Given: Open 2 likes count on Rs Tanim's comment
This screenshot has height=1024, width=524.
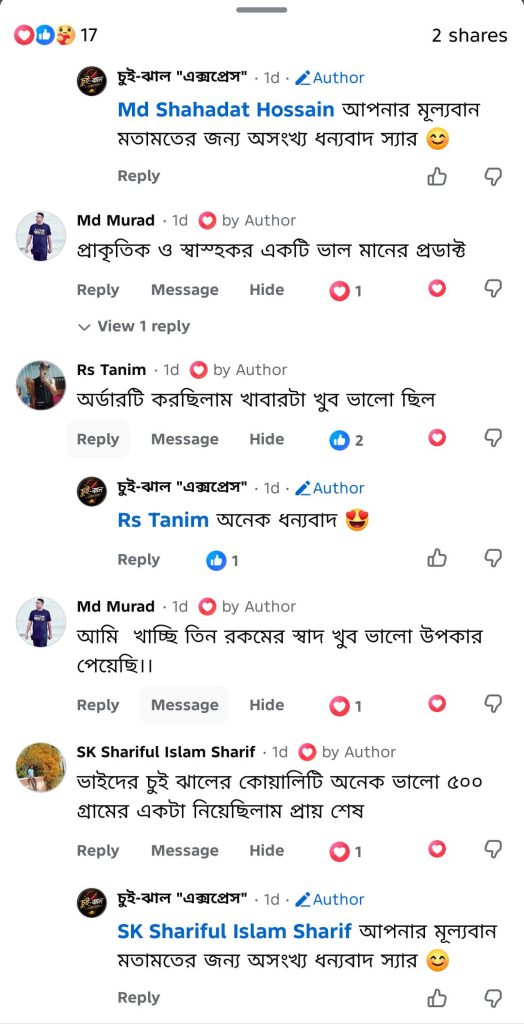Looking at the screenshot, I should click(346, 441).
